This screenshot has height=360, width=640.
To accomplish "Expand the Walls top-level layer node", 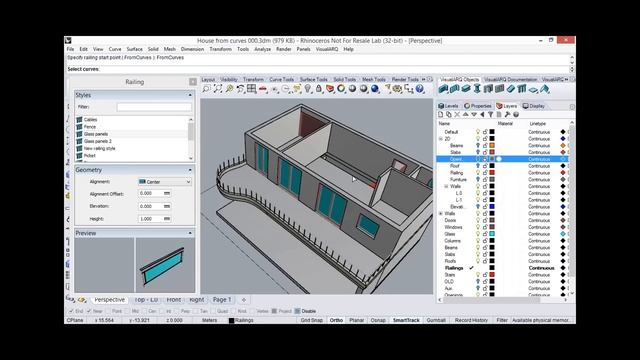I will 441,213.
